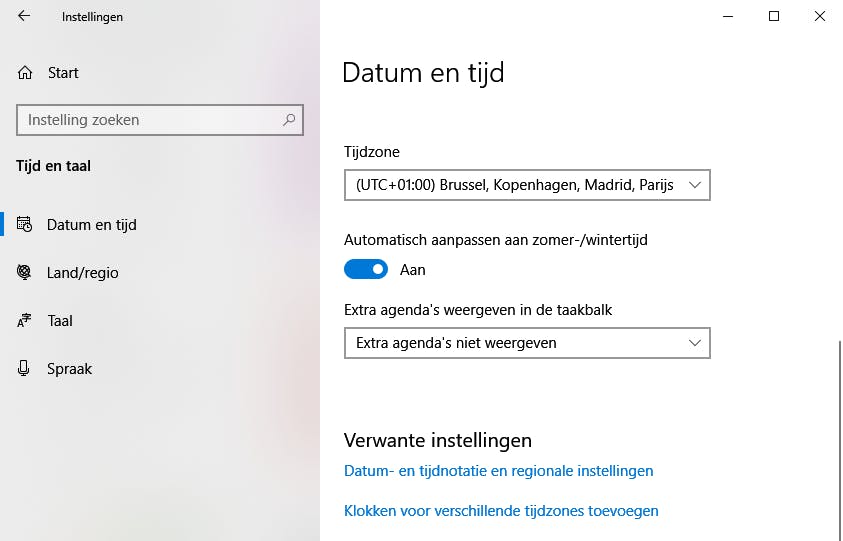Go to Spraak settings page
Screen dimensions: 843x541
(x=69, y=369)
